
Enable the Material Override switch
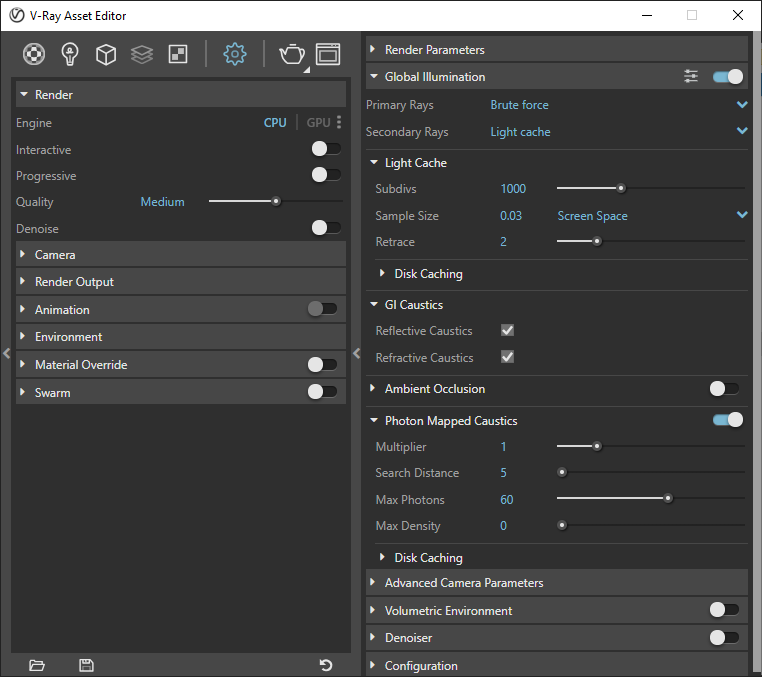coord(322,365)
